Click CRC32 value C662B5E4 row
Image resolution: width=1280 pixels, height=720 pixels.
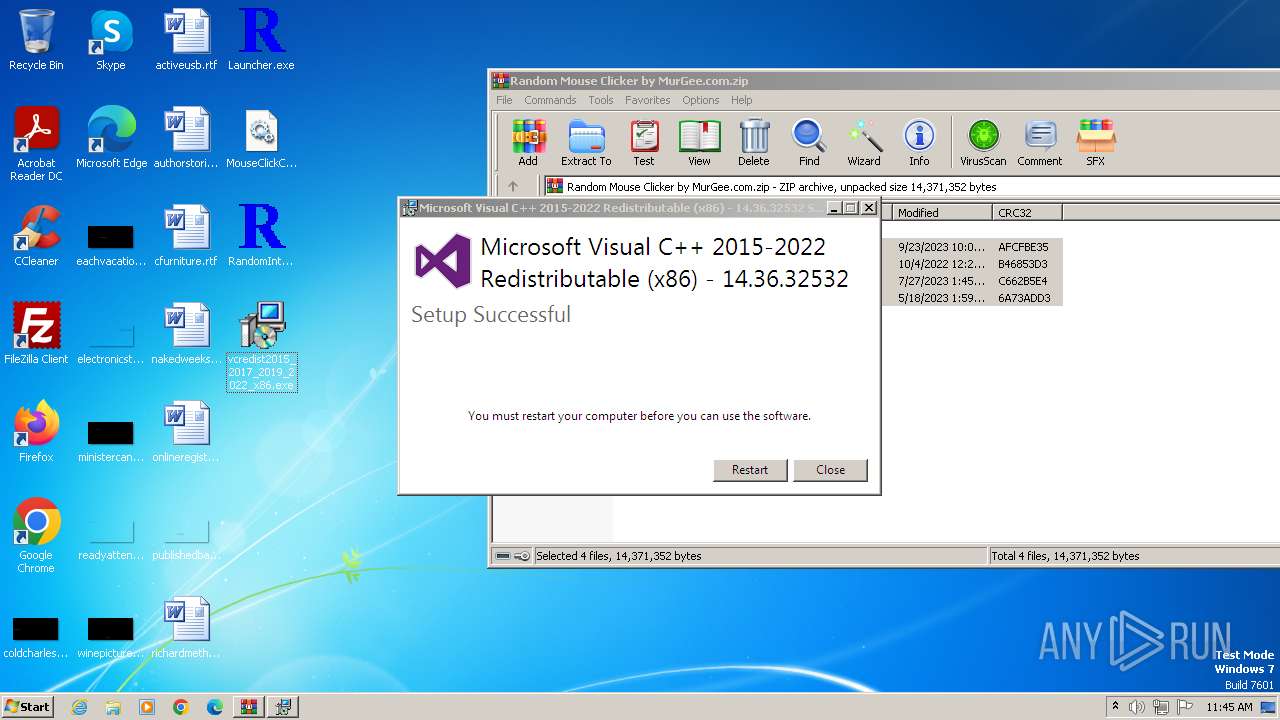[x=1023, y=281]
